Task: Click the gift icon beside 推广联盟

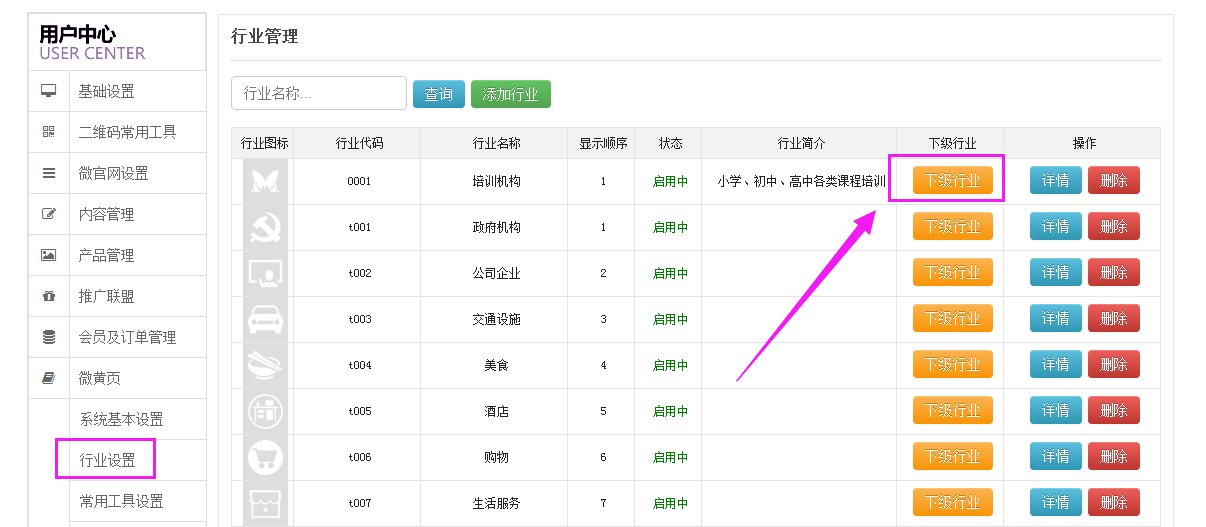Action: (x=48, y=296)
